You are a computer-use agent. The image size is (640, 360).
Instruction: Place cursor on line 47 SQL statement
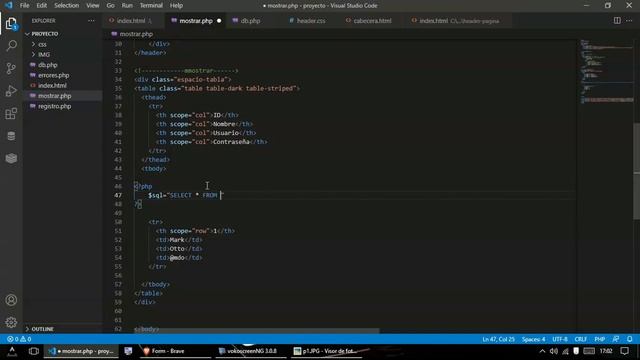coord(186,195)
